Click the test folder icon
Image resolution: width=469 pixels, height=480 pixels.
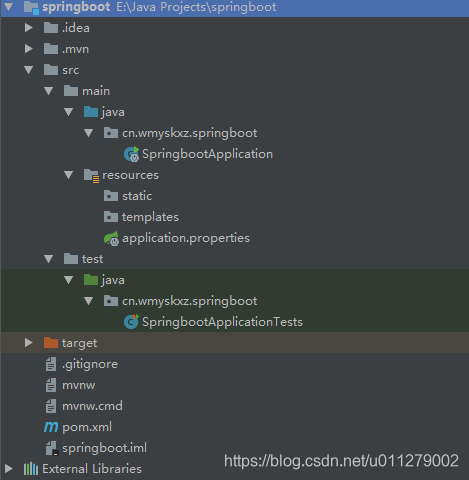(x=71, y=259)
